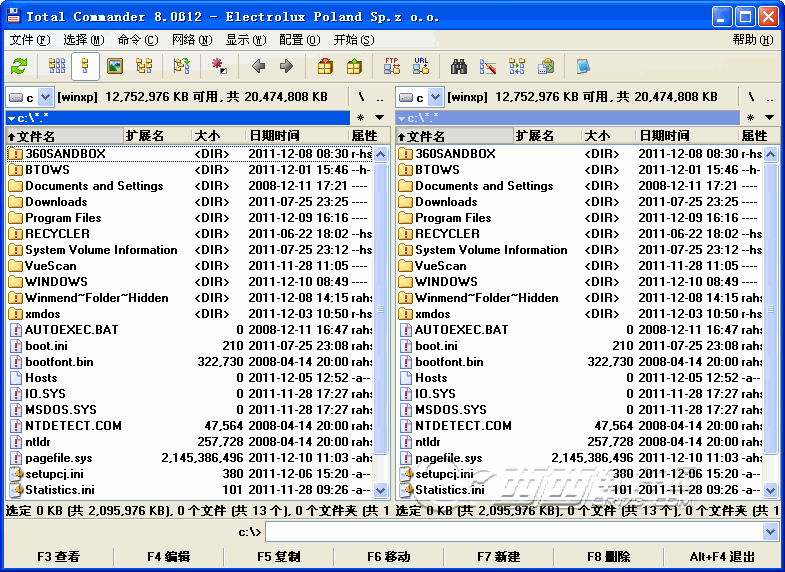Image resolution: width=785 pixels, height=572 pixels.
Task: Expand the command line history dropdown
Action: pyautogui.click(x=769, y=532)
